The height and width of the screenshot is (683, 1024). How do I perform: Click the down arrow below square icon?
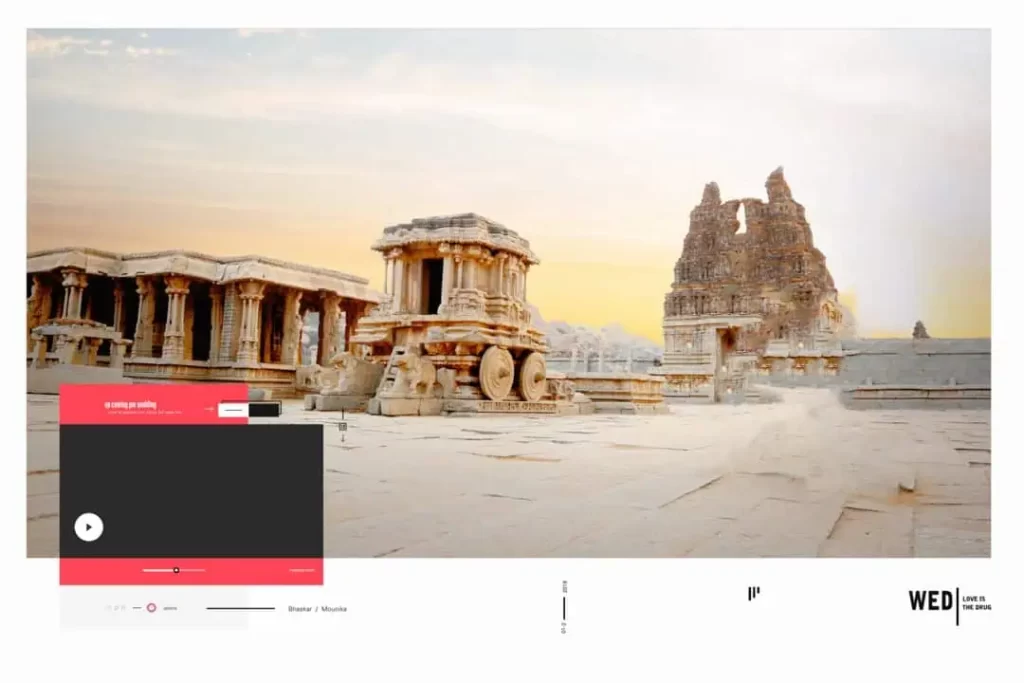[342, 438]
